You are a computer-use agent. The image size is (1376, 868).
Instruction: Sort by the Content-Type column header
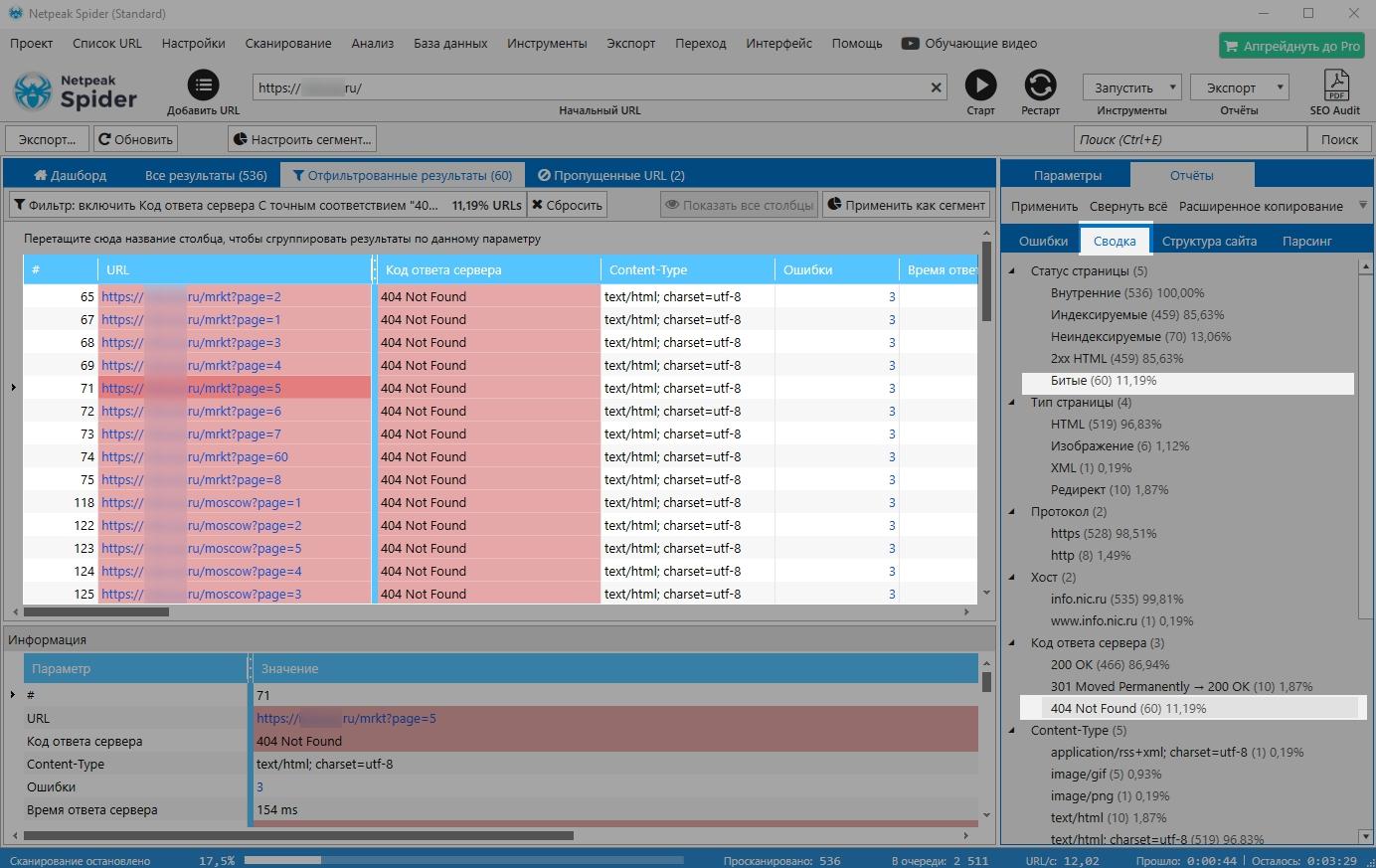[687, 269]
